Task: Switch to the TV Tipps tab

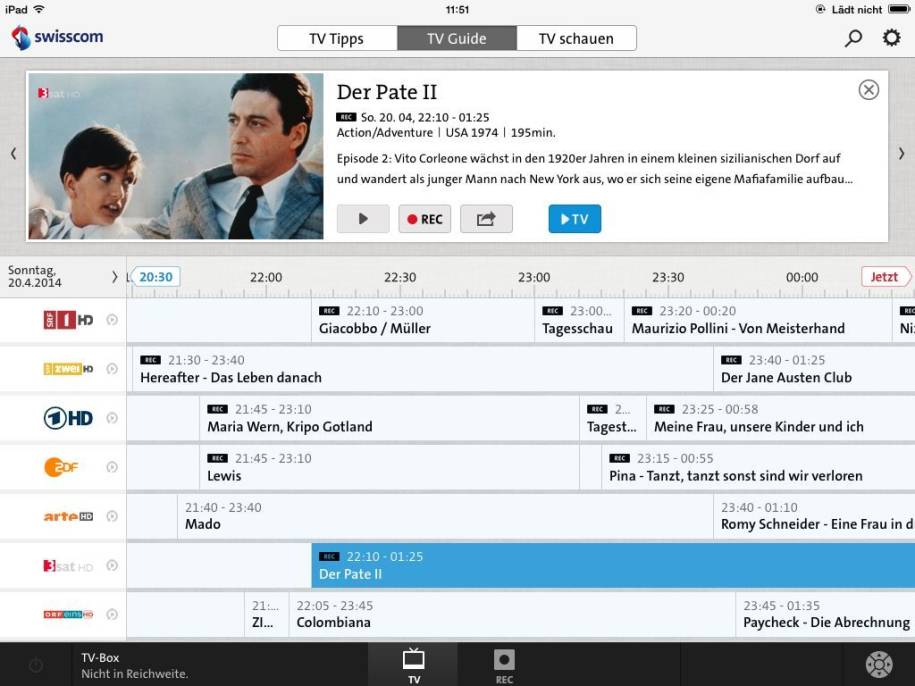Action: 336,38
